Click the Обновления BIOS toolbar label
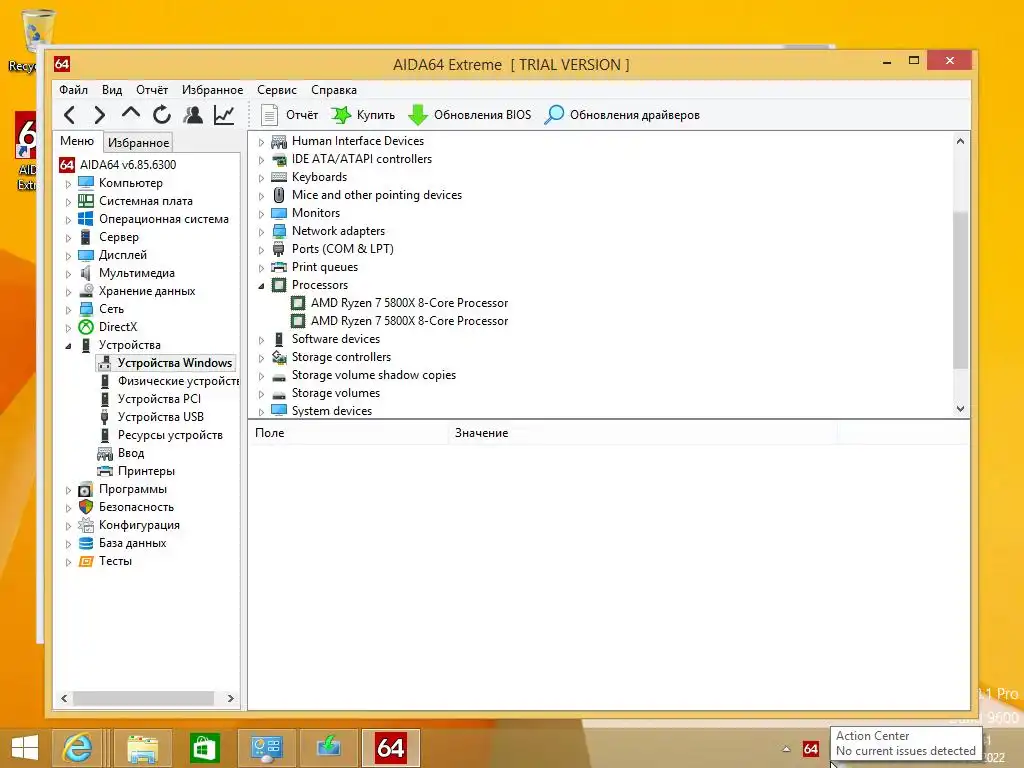The width and height of the screenshot is (1024, 768). pos(483,115)
